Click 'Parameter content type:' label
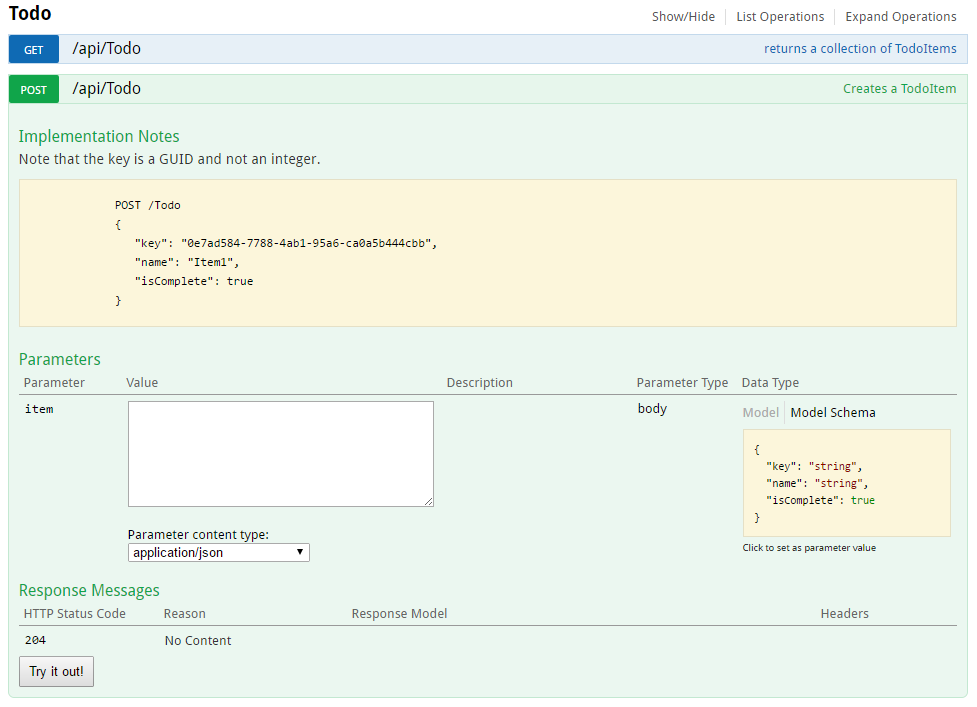977x707 pixels. 198,534
